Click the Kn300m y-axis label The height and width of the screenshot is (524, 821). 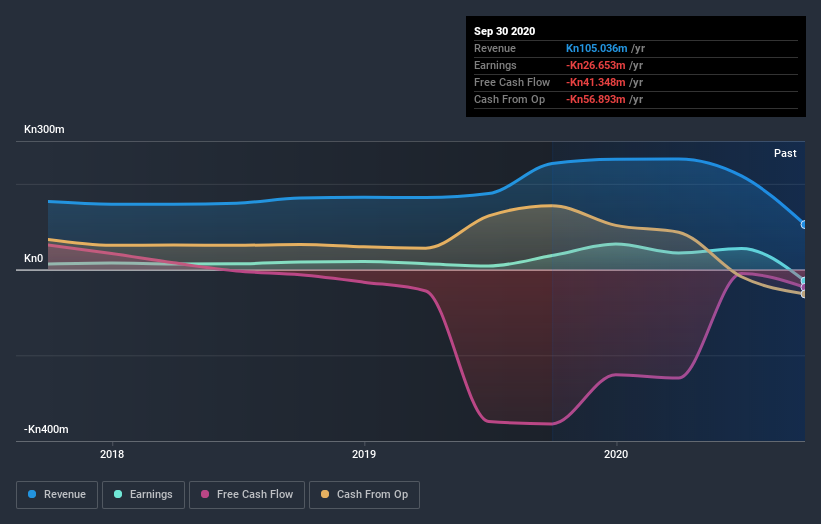[x=44, y=129]
